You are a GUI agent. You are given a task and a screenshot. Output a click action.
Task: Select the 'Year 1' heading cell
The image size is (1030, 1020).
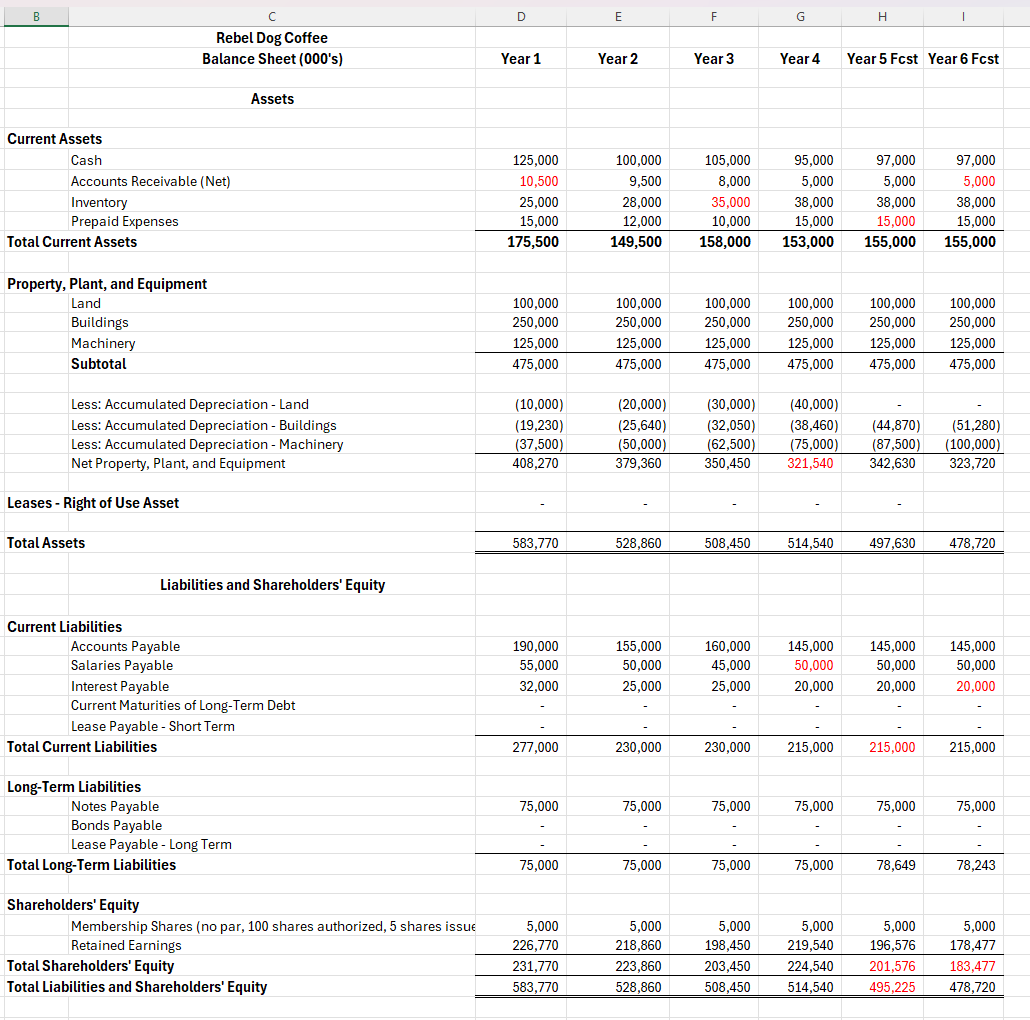pyautogui.click(x=521, y=59)
